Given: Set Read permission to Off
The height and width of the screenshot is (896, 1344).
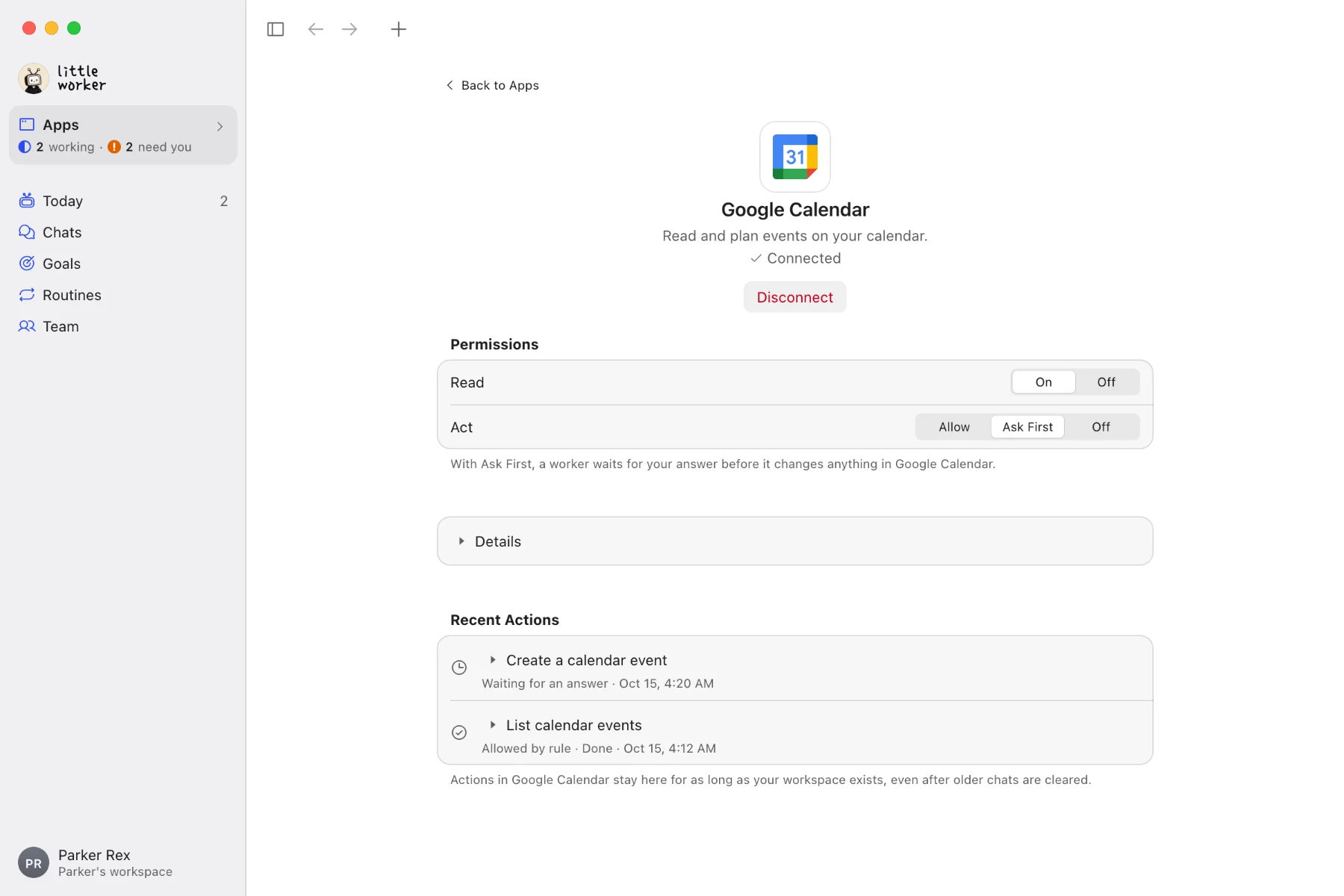Looking at the screenshot, I should (1106, 382).
